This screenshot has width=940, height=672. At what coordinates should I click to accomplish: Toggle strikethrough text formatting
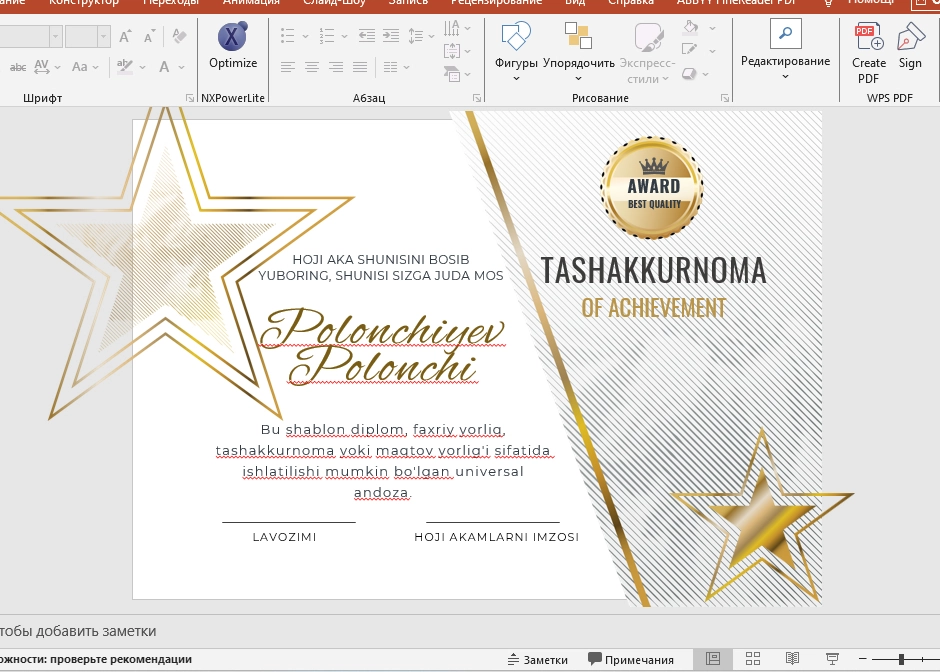18,67
